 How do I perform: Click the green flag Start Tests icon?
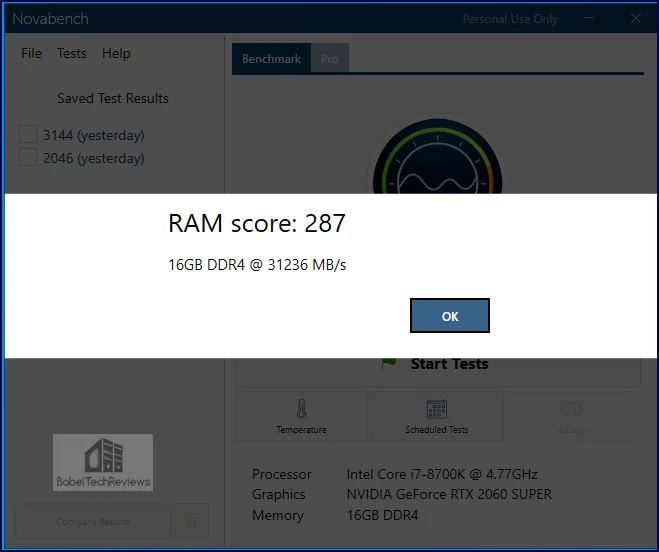(389, 364)
